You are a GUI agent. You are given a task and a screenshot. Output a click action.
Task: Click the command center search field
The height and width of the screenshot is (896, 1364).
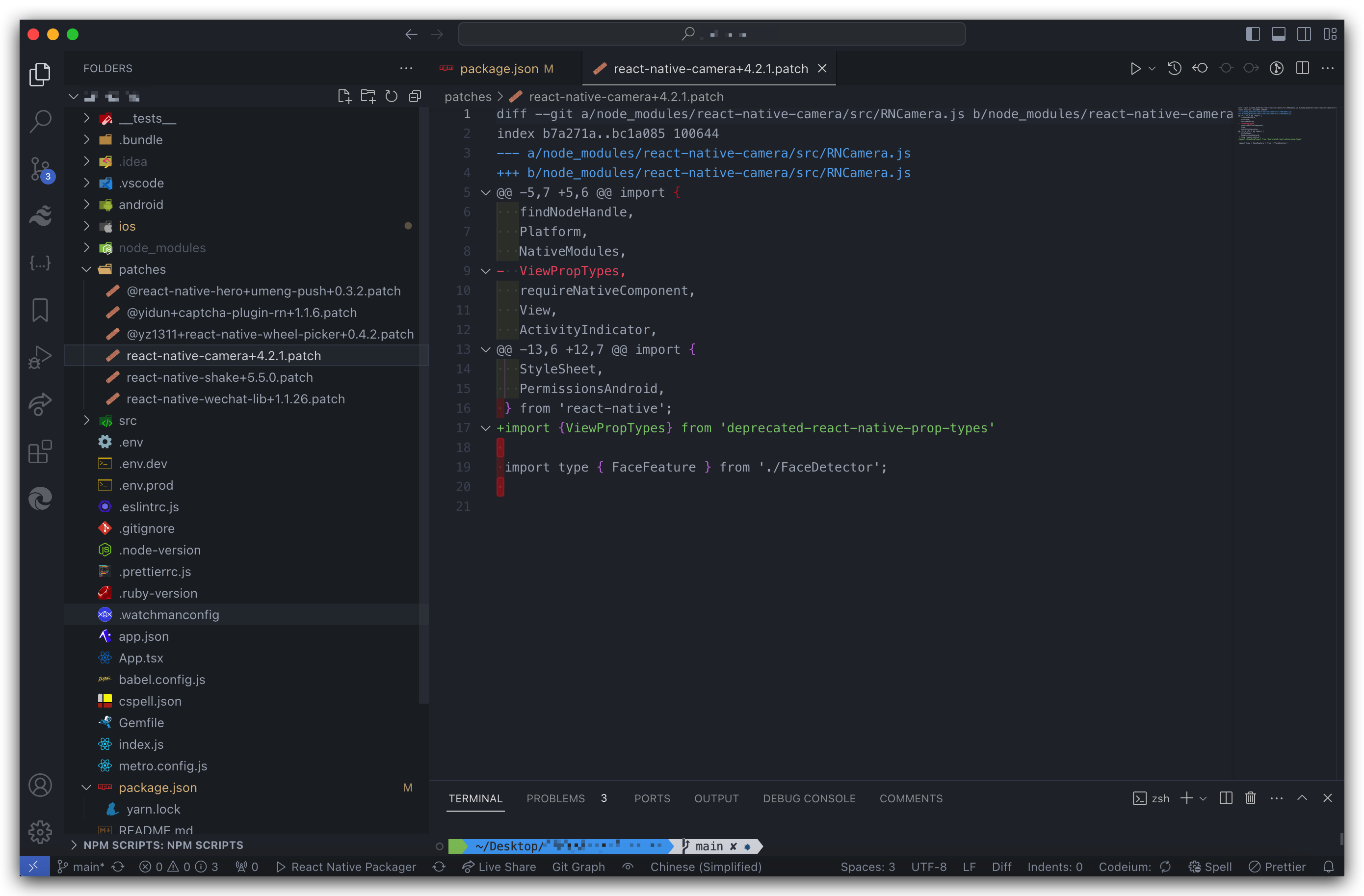(711, 34)
